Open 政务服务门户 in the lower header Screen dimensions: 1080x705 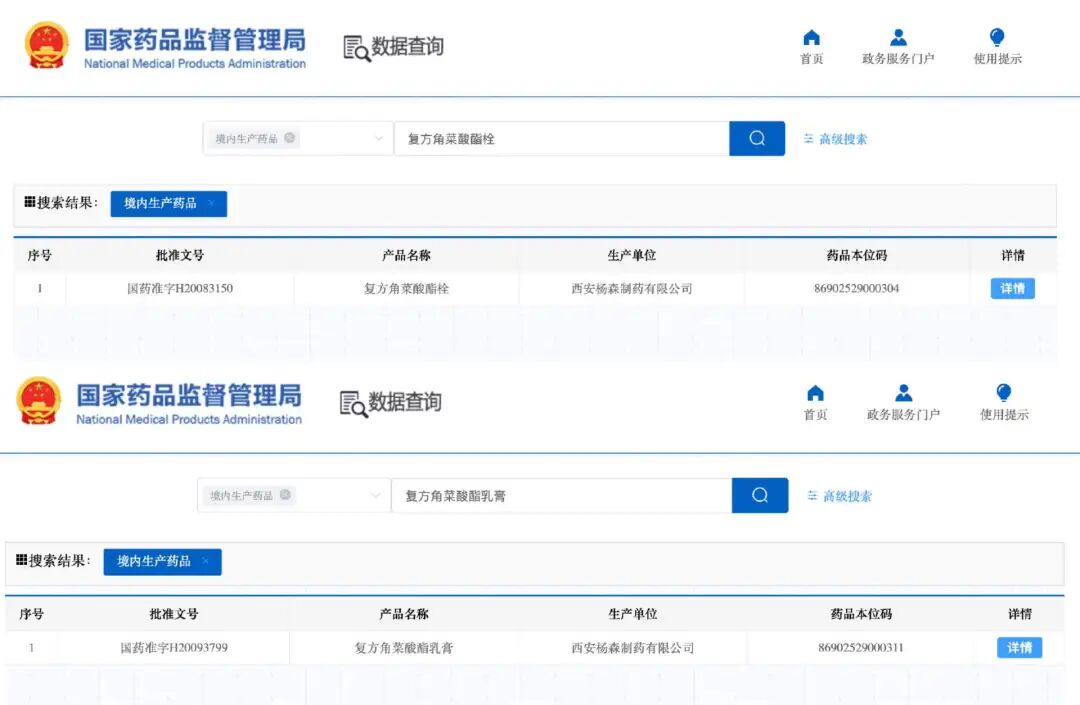click(903, 393)
